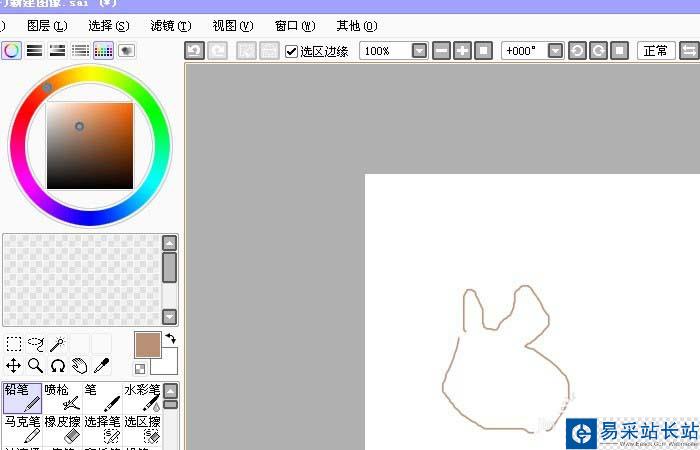Select the zoom magnifier tool
This screenshot has width=700, height=450.
point(36,366)
